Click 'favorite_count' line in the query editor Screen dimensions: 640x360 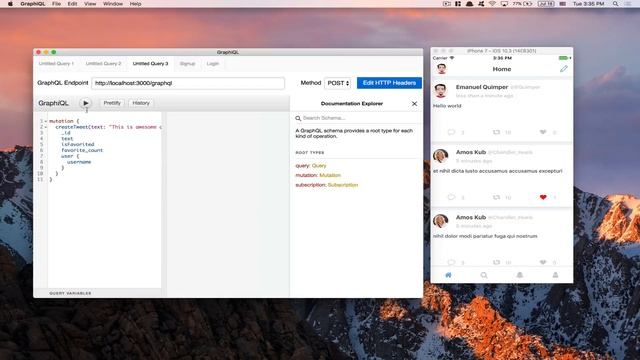[x=82, y=150]
